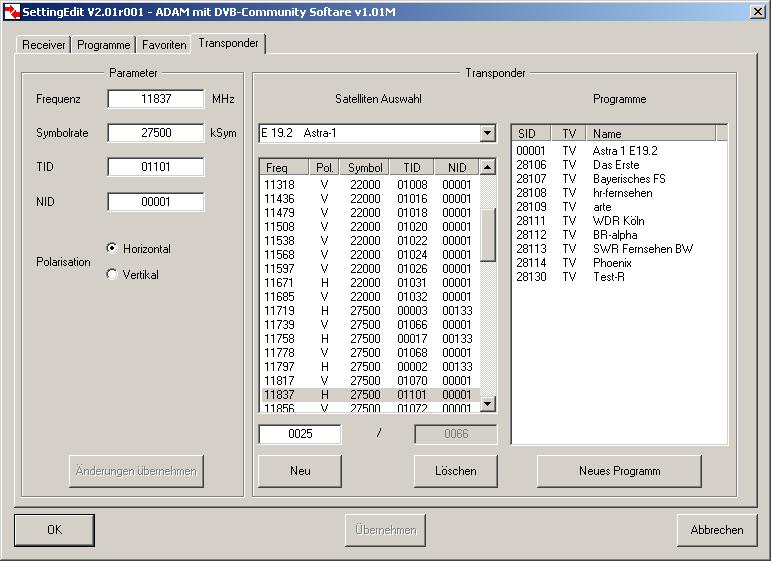The width and height of the screenshot is (771, 561).
Task: Select programme Phoenix
Action: tap(619, 263)
